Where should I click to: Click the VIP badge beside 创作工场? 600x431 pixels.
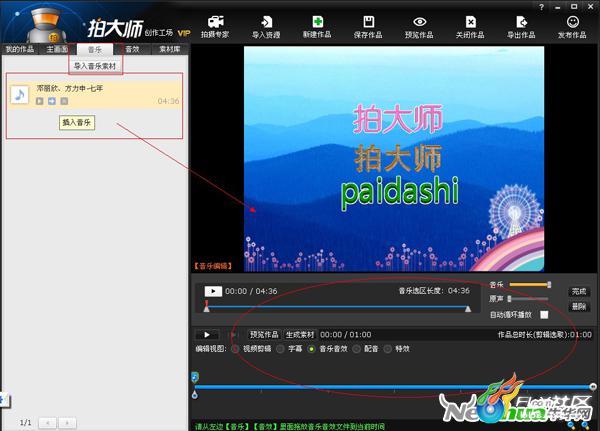(x=184, y=33)
